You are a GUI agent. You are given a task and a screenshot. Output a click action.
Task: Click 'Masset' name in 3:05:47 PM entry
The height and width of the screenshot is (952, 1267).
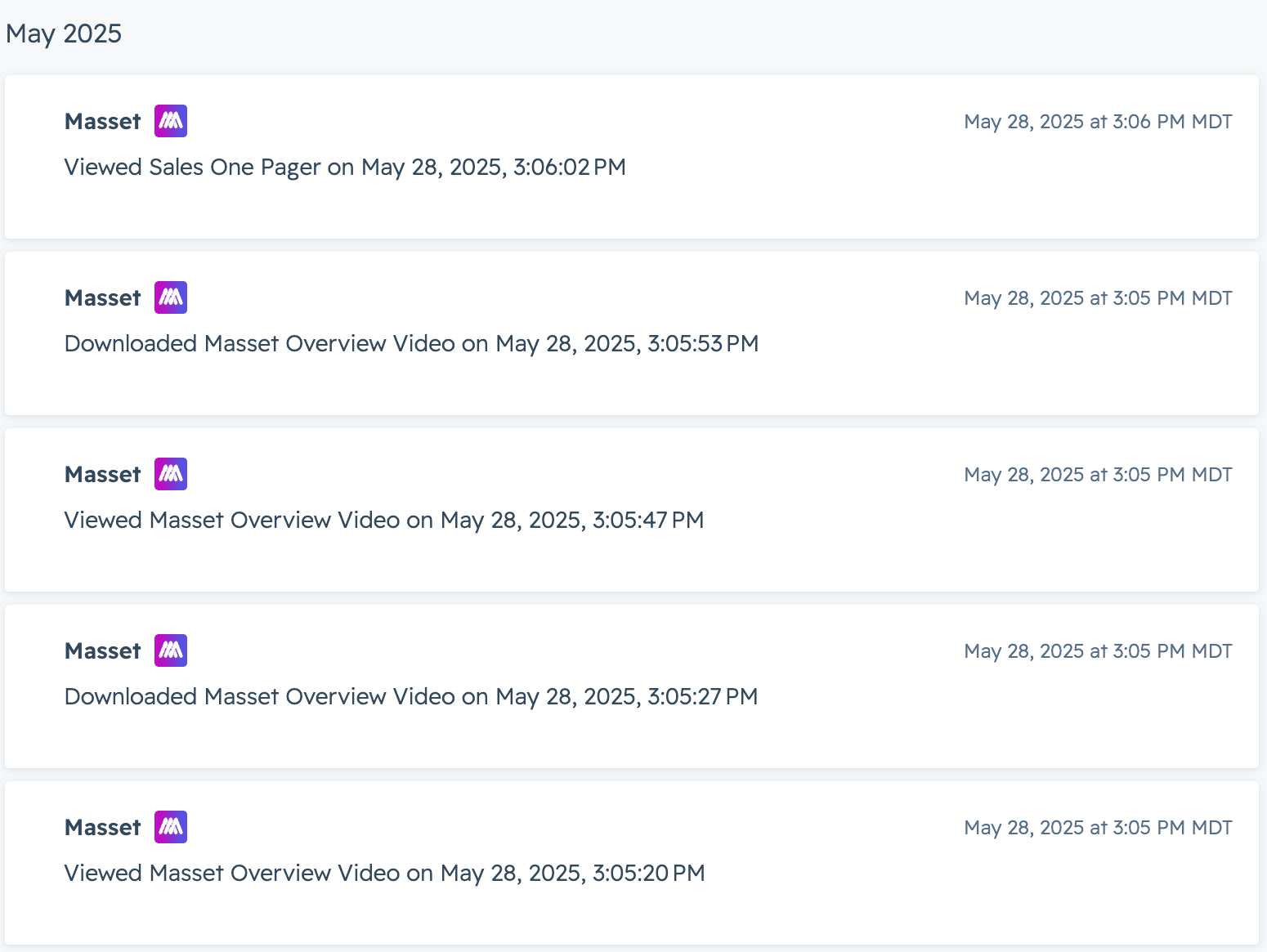(103, 475)
